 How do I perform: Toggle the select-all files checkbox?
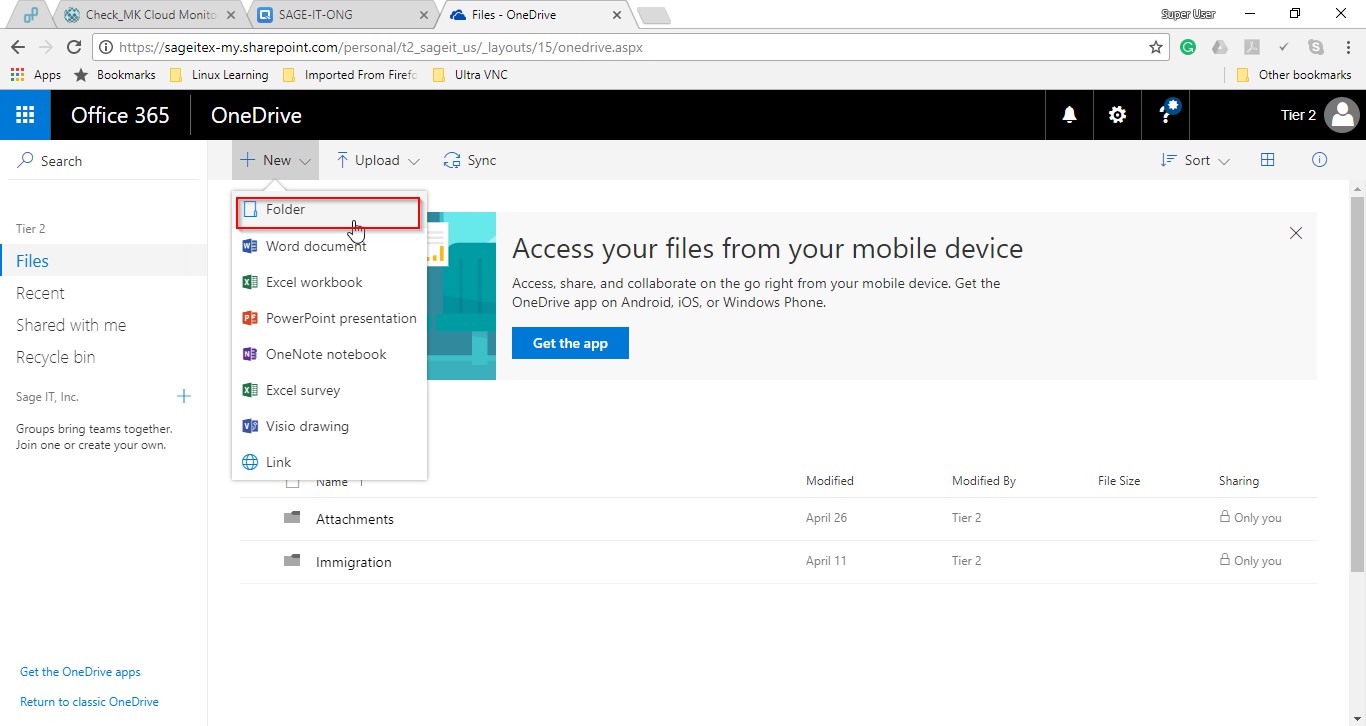(292, 482)
